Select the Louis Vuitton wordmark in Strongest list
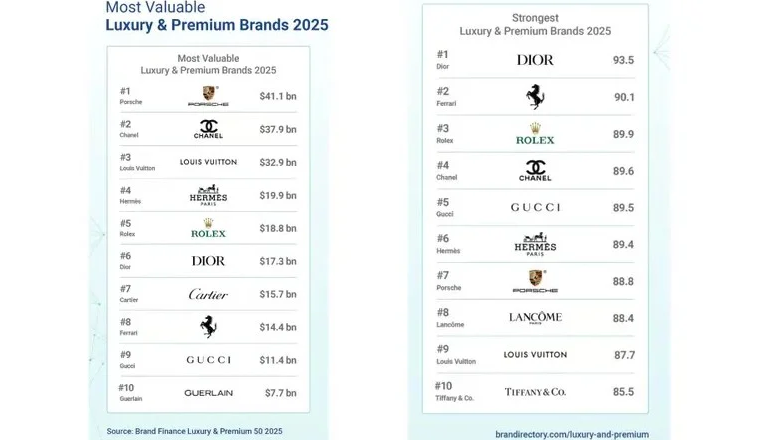The image size is (761, 440). [x=535, y=355]
